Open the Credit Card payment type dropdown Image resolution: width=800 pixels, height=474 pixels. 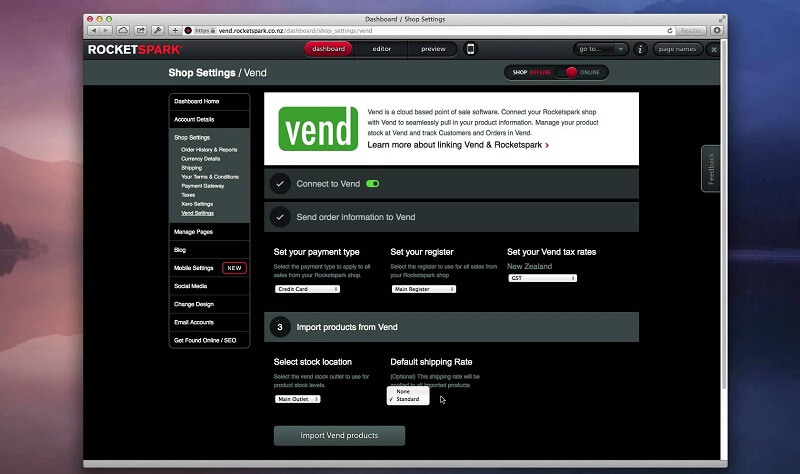(x=307, y=289)
